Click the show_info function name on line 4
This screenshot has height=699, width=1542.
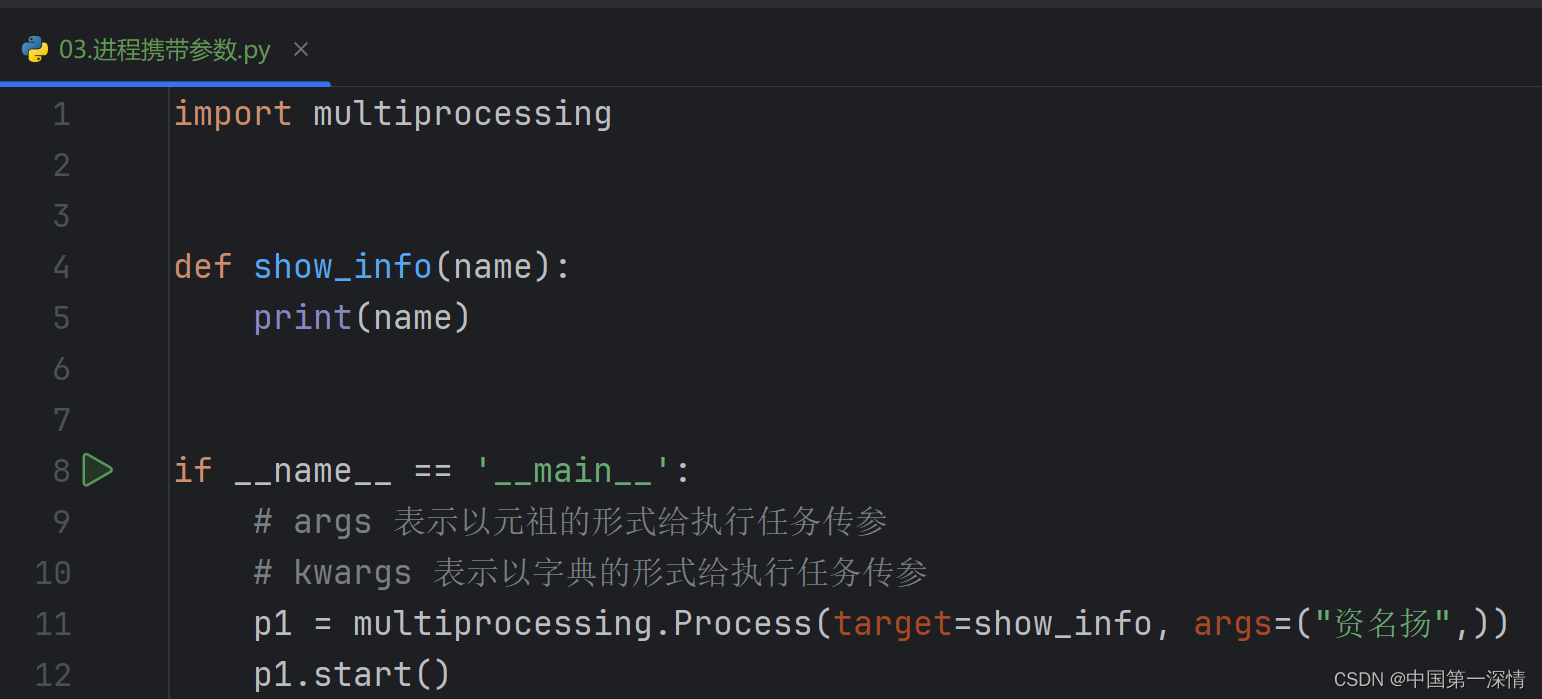(x=342, y=266)
